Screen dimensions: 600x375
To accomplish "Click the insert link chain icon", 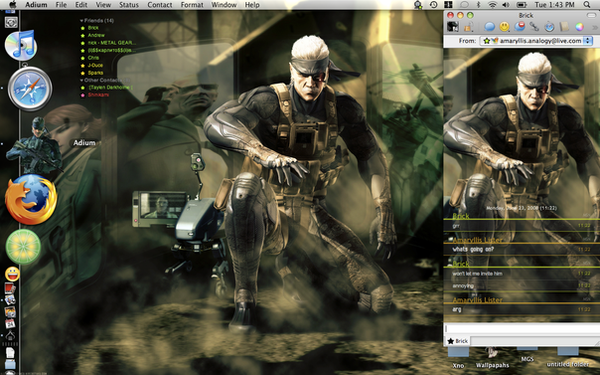I will (534, 26).
